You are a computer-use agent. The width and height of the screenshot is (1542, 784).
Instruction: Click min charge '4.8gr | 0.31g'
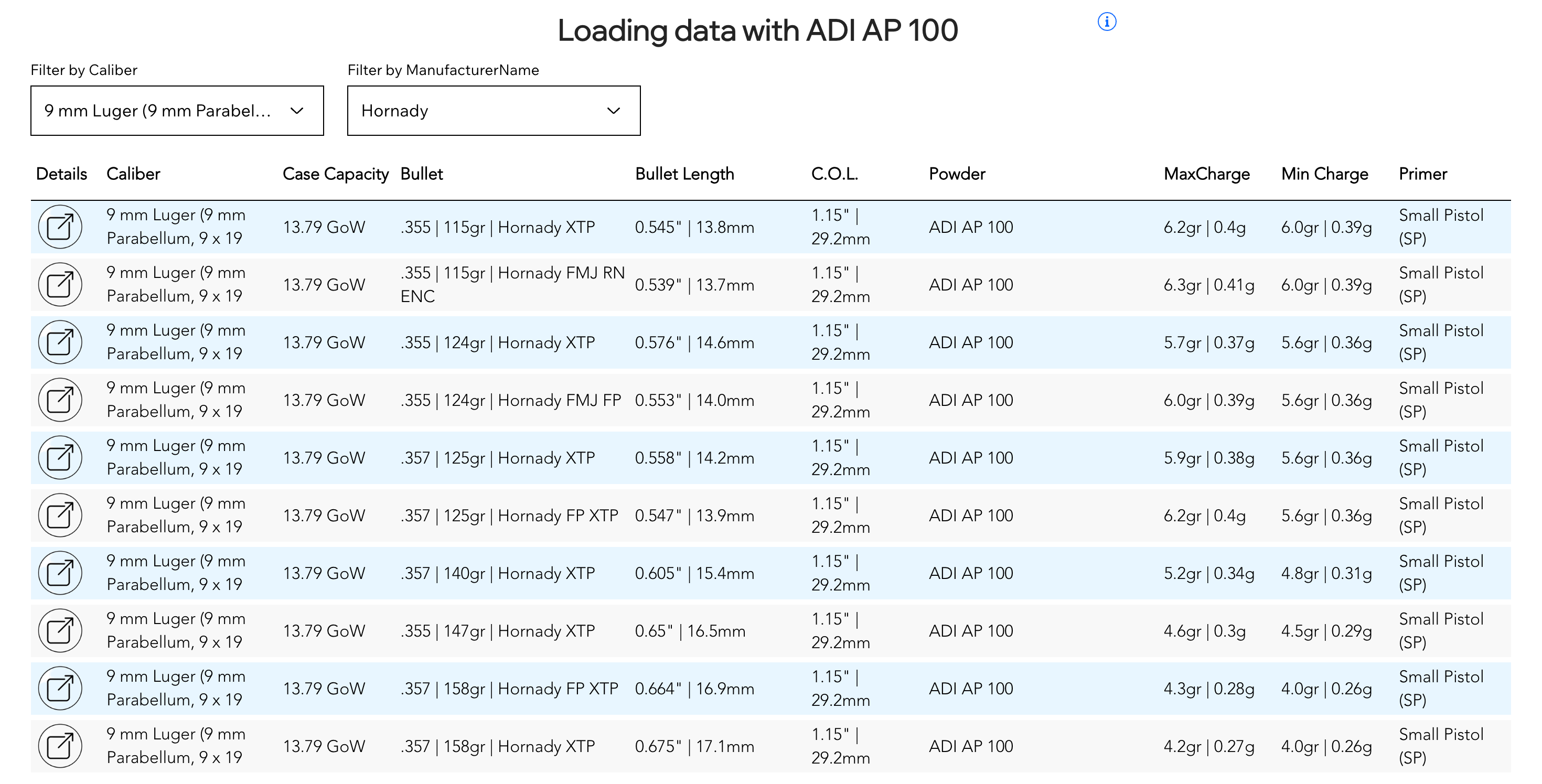pos(1326,573)
